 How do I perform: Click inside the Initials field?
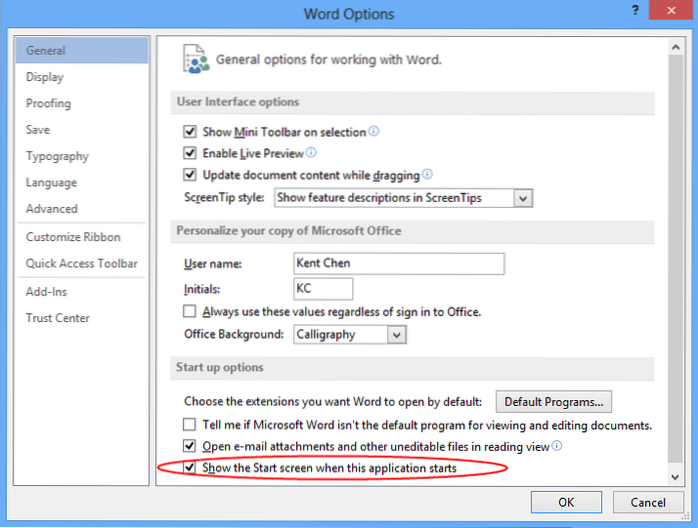coord(323,289)
